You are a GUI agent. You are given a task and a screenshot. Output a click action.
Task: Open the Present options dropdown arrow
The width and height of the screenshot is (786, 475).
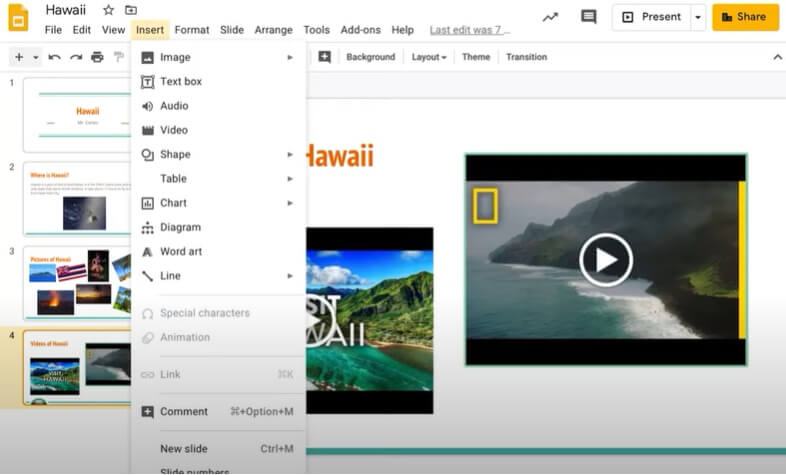pyautogui.click(x=698, y=17)
